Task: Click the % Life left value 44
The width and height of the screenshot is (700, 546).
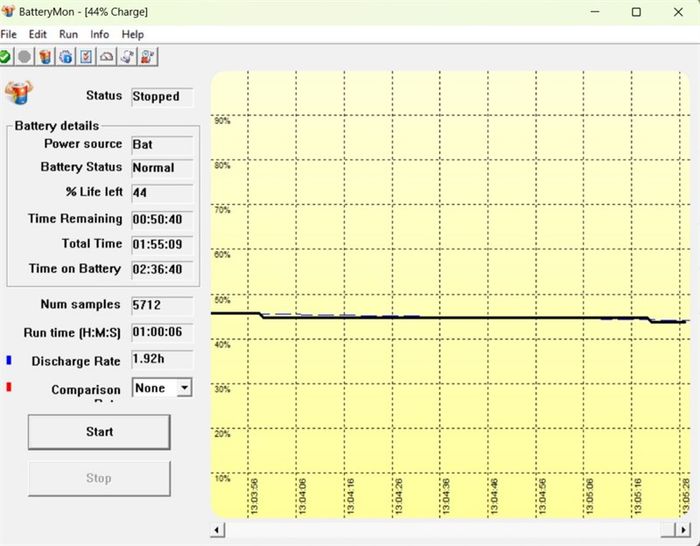Action: 162,193
